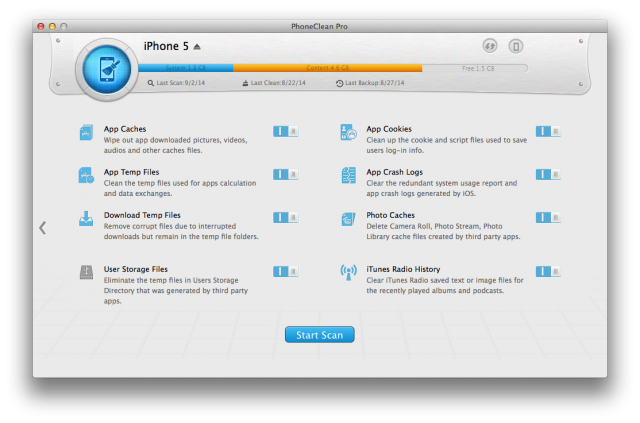This screenshot has height=423, width=640.
Task: Click the Download Temp Files icon
Action: [86, 218]
